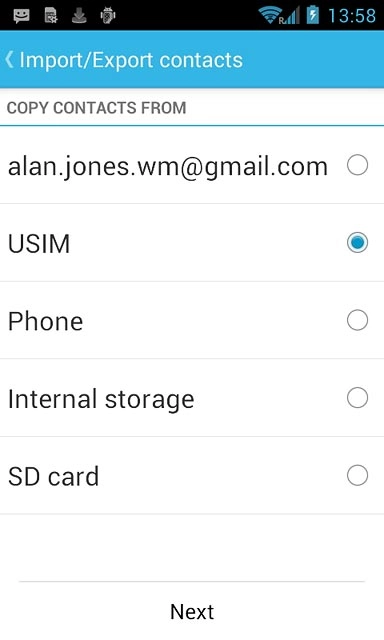
Task: Tap the back chevron beside Import/Export contacts
Action: coord(9,60)
